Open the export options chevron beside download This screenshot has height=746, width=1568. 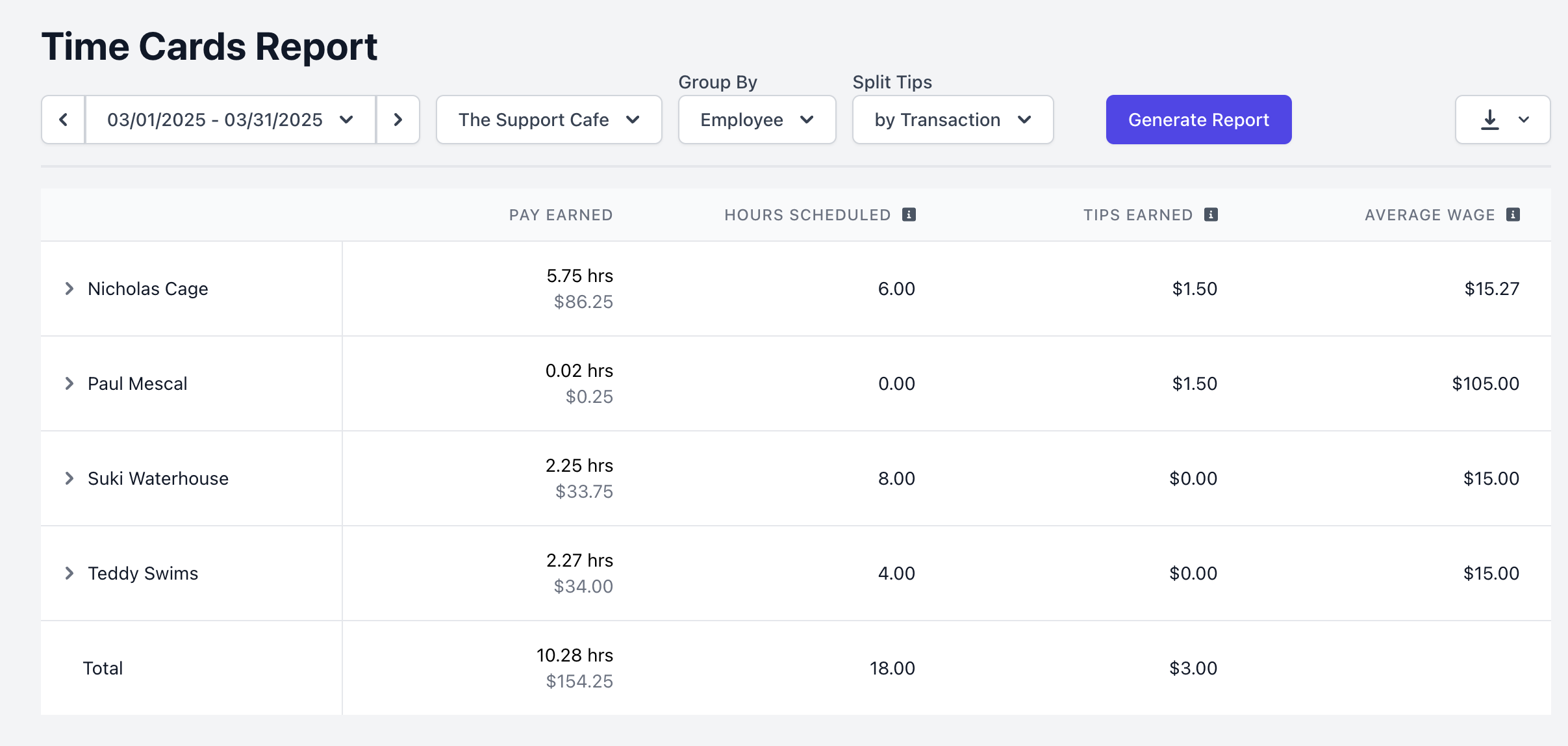(1524, 120)
